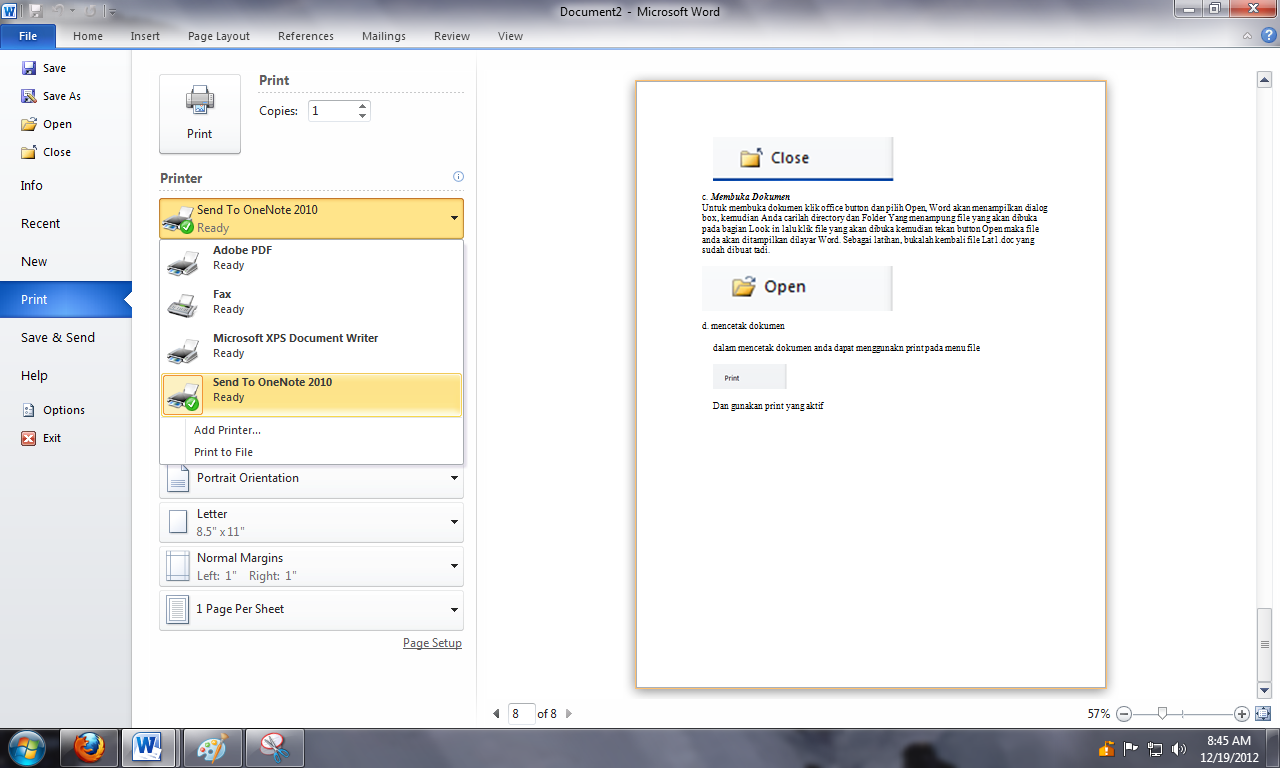
Task: Minimize the ribbon with the caret icon
Action: (1247, 36)
